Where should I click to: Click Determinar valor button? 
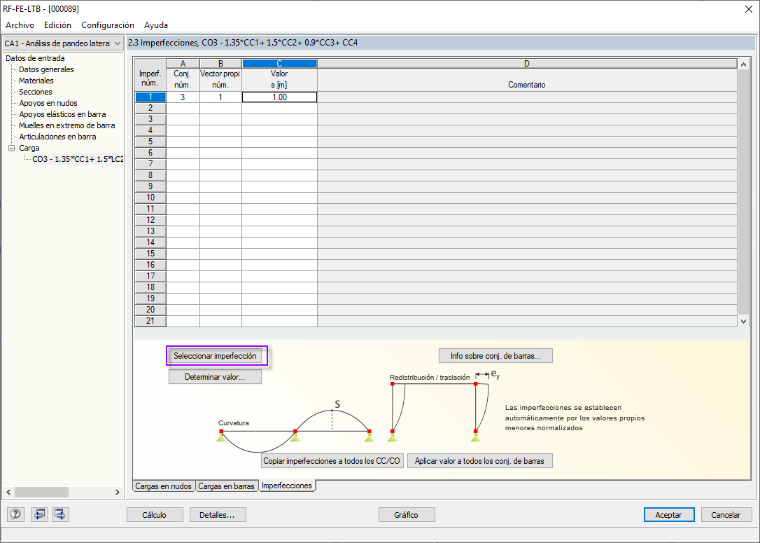click(215, 377)
